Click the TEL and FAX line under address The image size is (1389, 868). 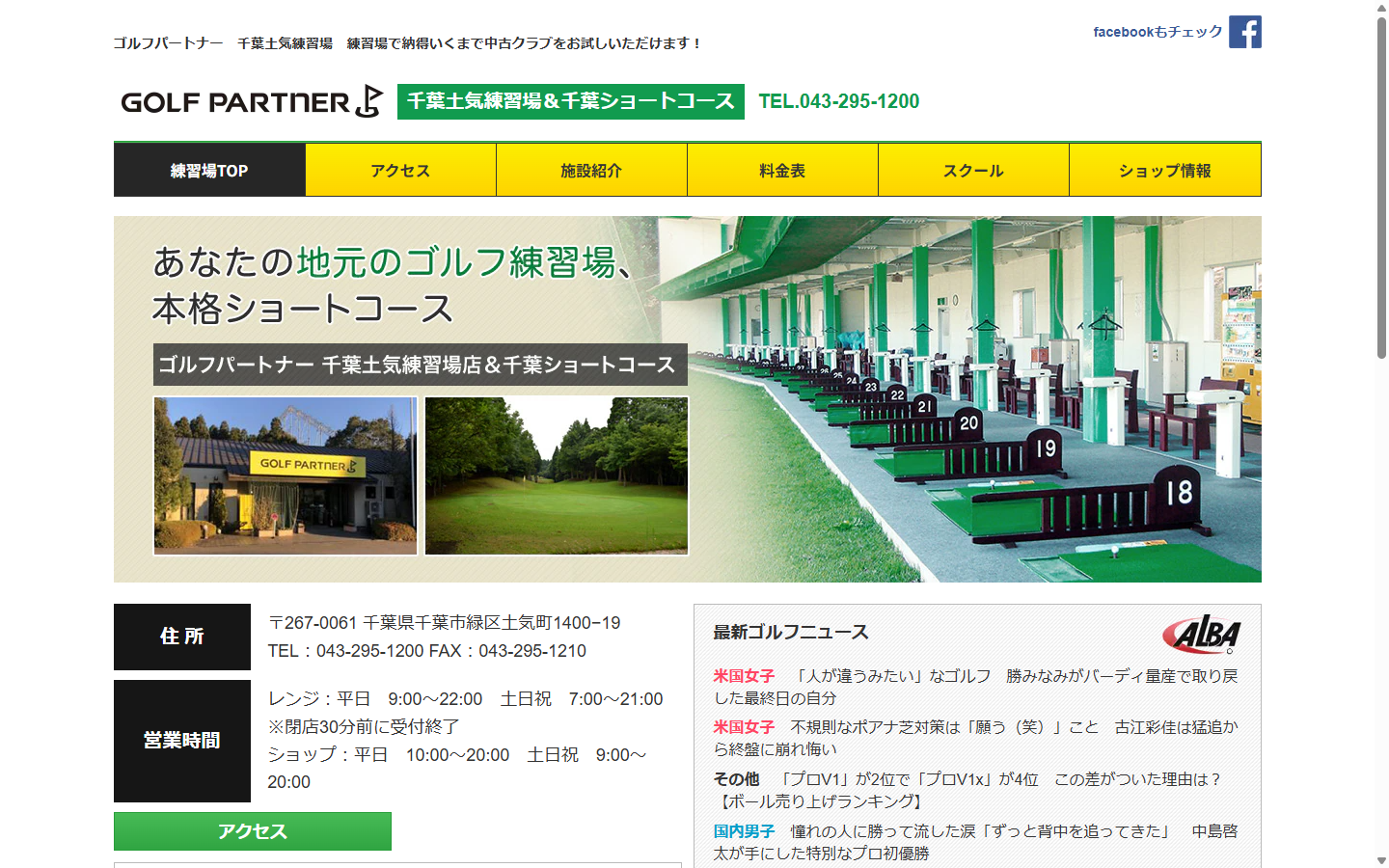pyautogui.click(x=427, y=651)
